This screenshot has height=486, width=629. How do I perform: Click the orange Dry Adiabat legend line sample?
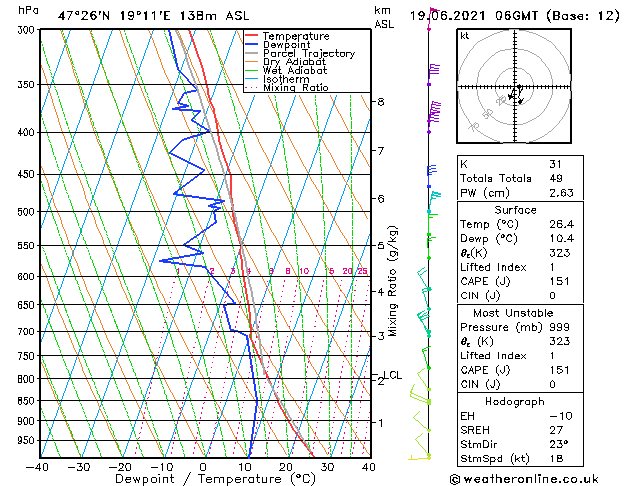[252, 61]
